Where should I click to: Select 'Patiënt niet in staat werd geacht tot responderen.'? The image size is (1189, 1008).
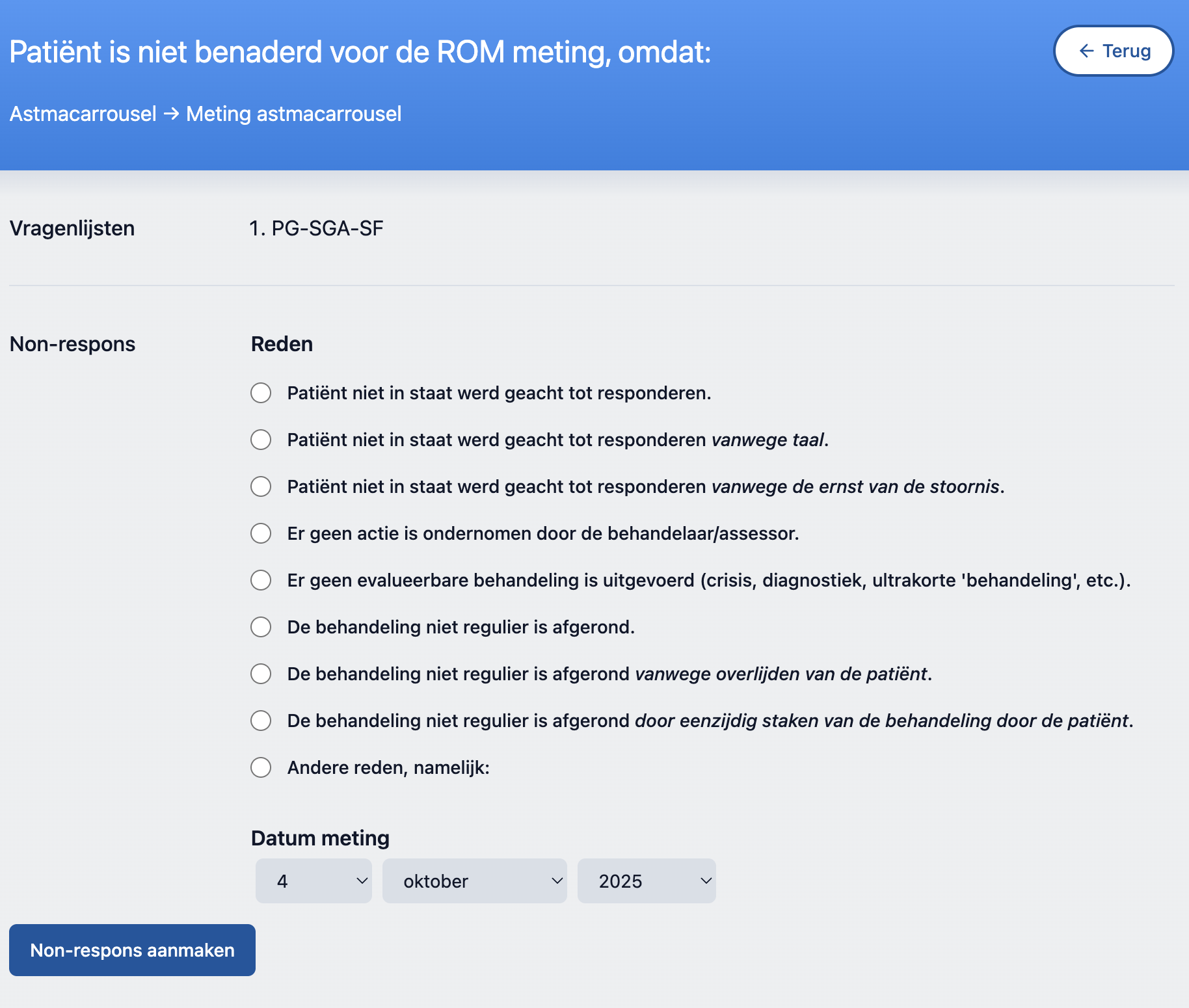tap(261, 393)
